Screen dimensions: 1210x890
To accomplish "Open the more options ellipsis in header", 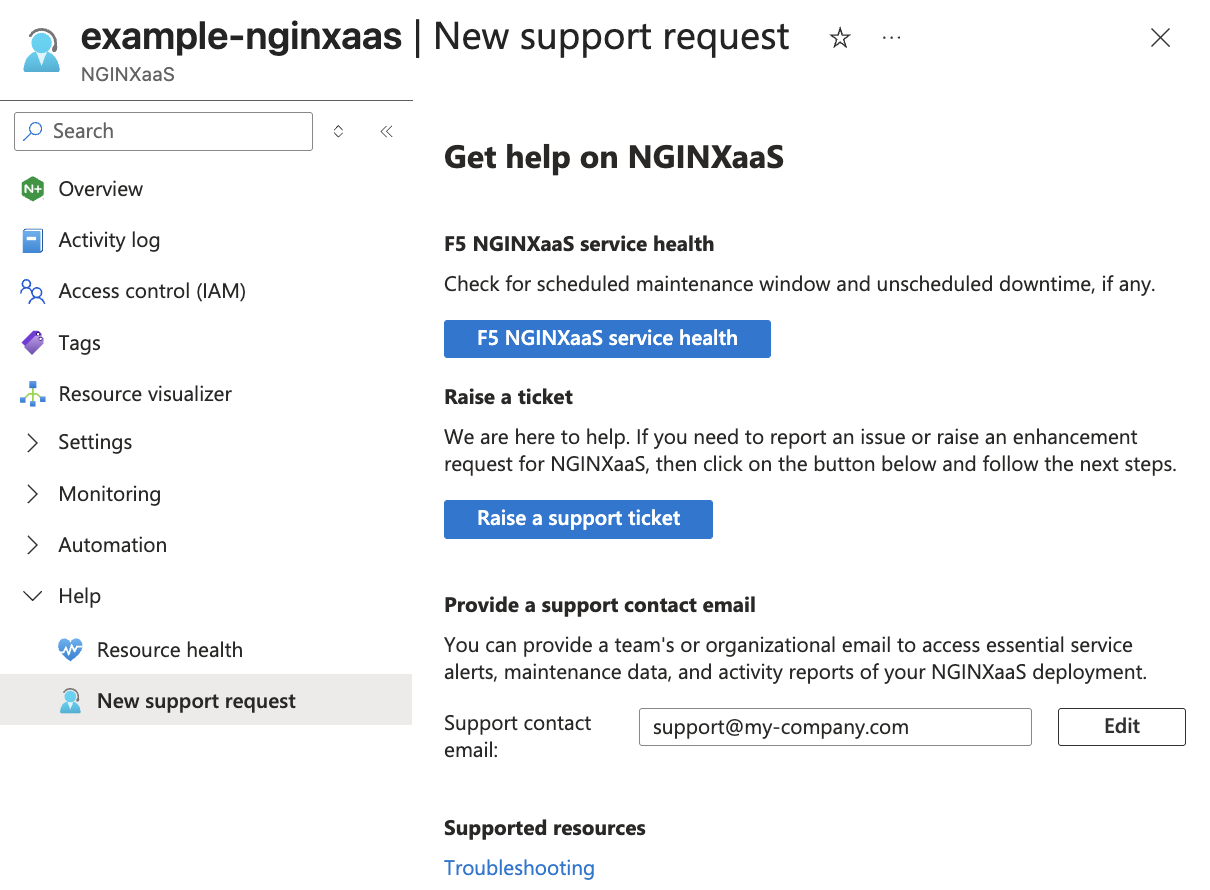I will click(892, 38).
